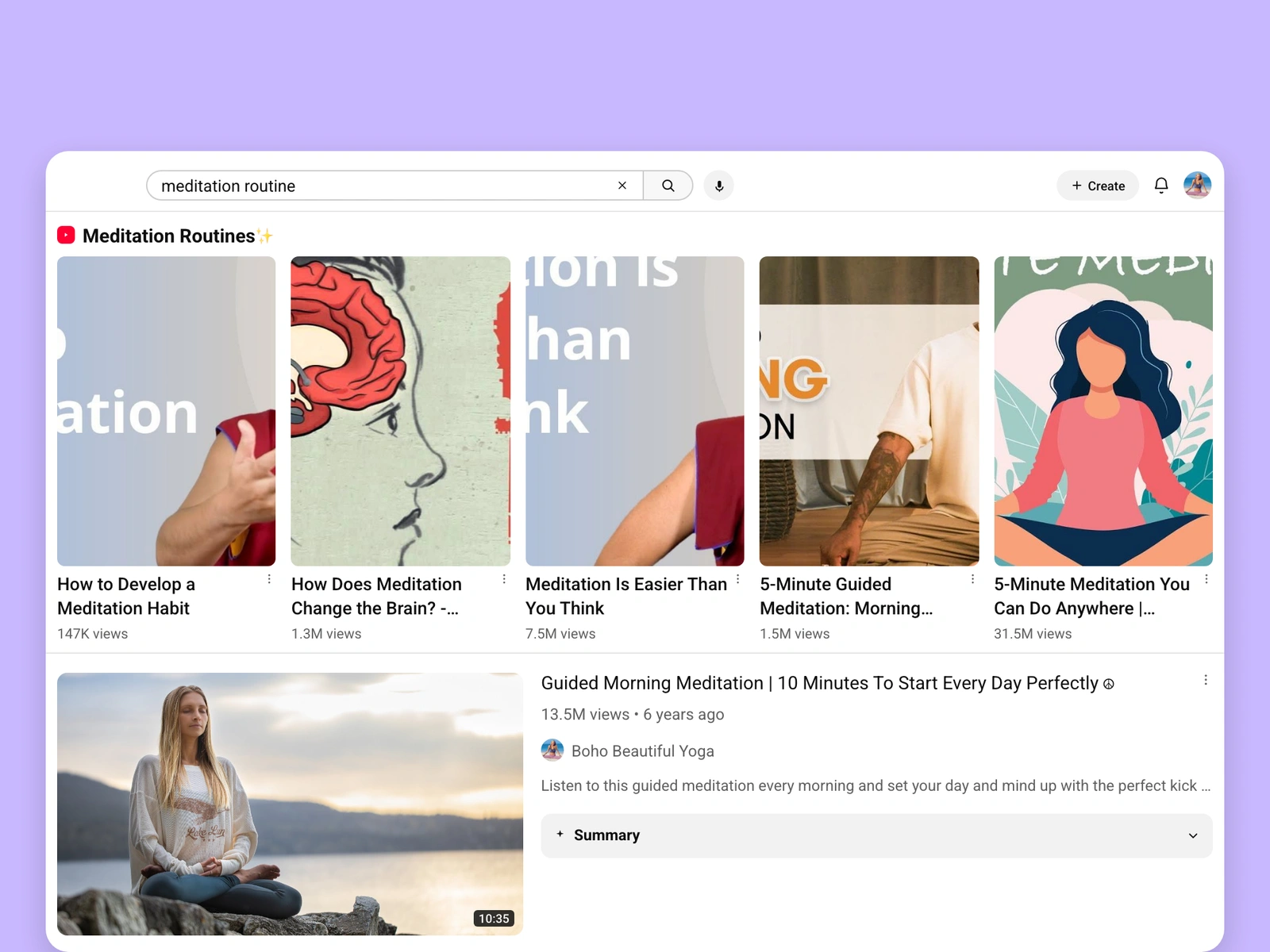Screen dimensions: 1270x952
Task: Click the title '5-Minute Guided Meditation: Morning...'
Action: tap(846, 596)
